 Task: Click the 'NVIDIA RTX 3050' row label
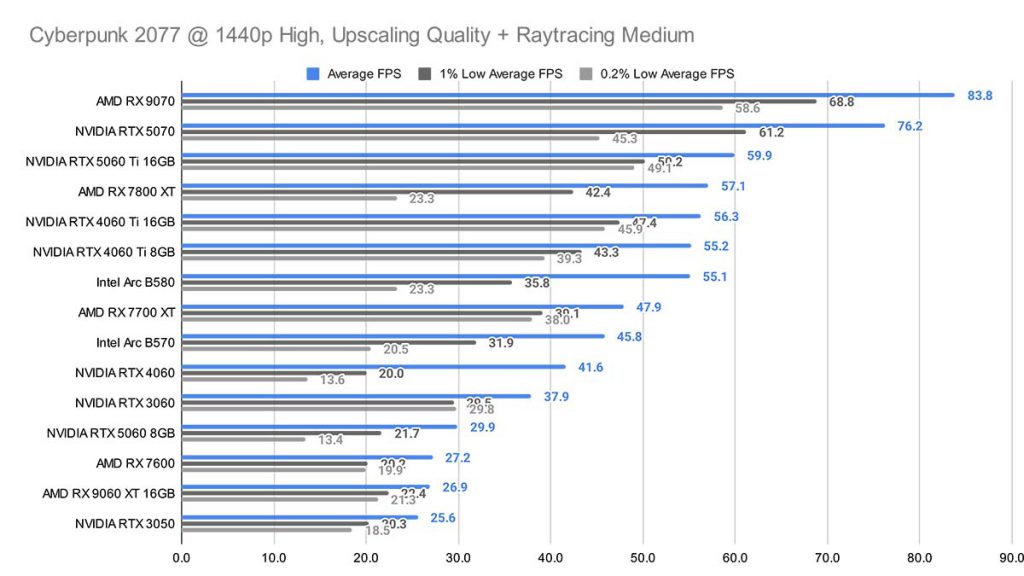(x=125, y=524)
